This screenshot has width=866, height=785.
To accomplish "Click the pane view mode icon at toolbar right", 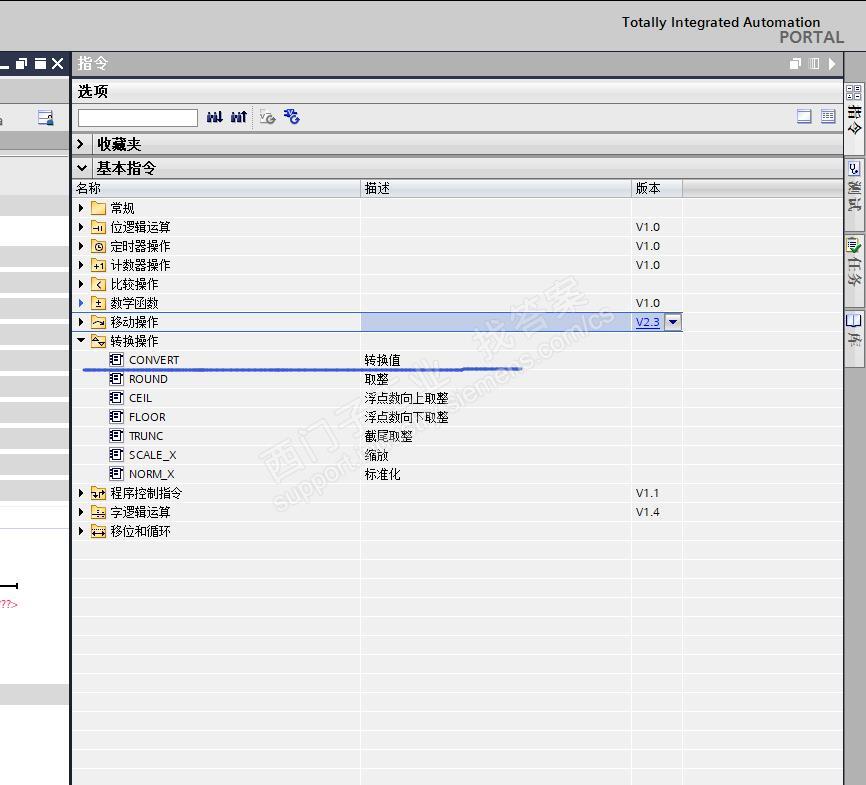I will 804,116.
